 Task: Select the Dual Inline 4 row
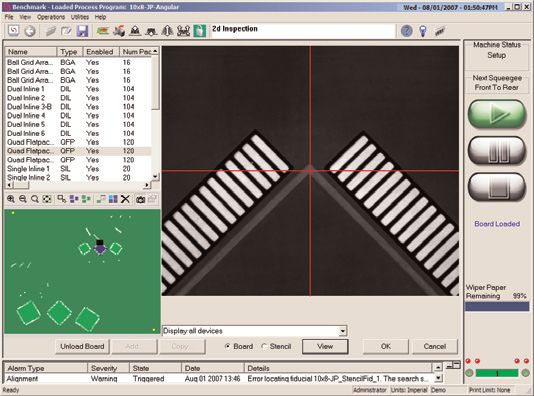[78, 115]
